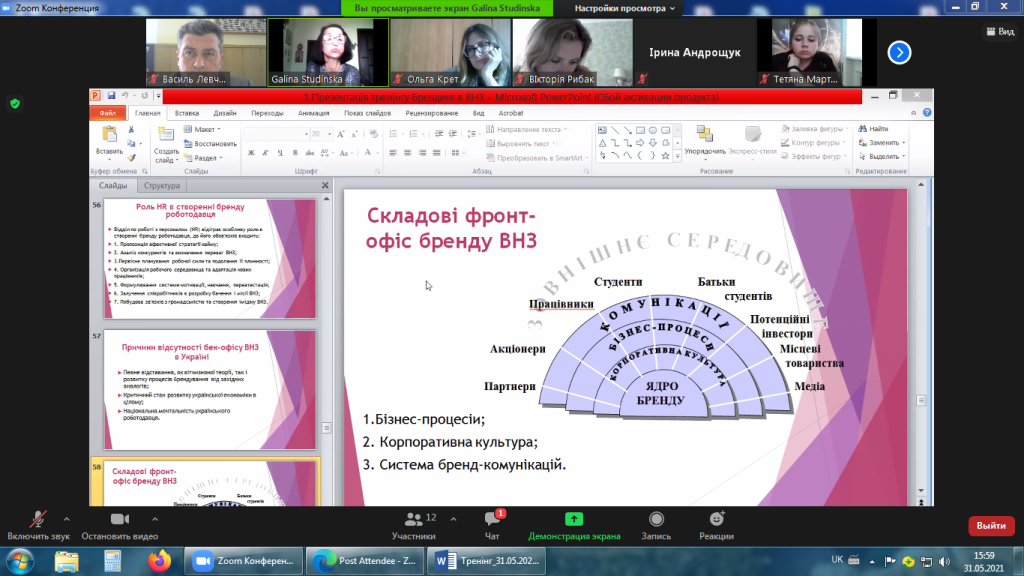Select Galina Studinska's video thumbnail
This screenshot has height=576, width=1024.
coord(327,52)
